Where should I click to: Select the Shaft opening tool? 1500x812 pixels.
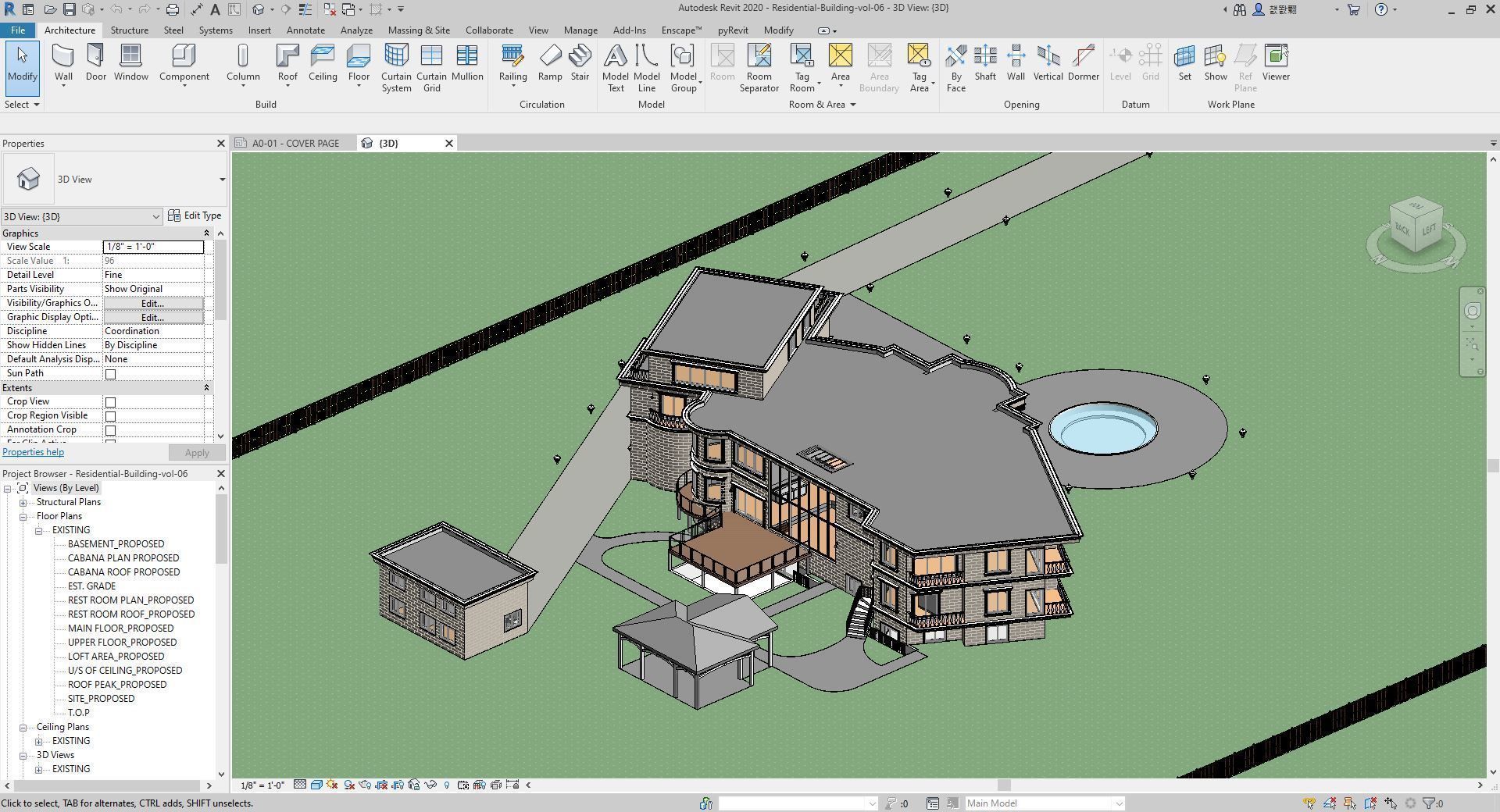[x=985, y=62]
